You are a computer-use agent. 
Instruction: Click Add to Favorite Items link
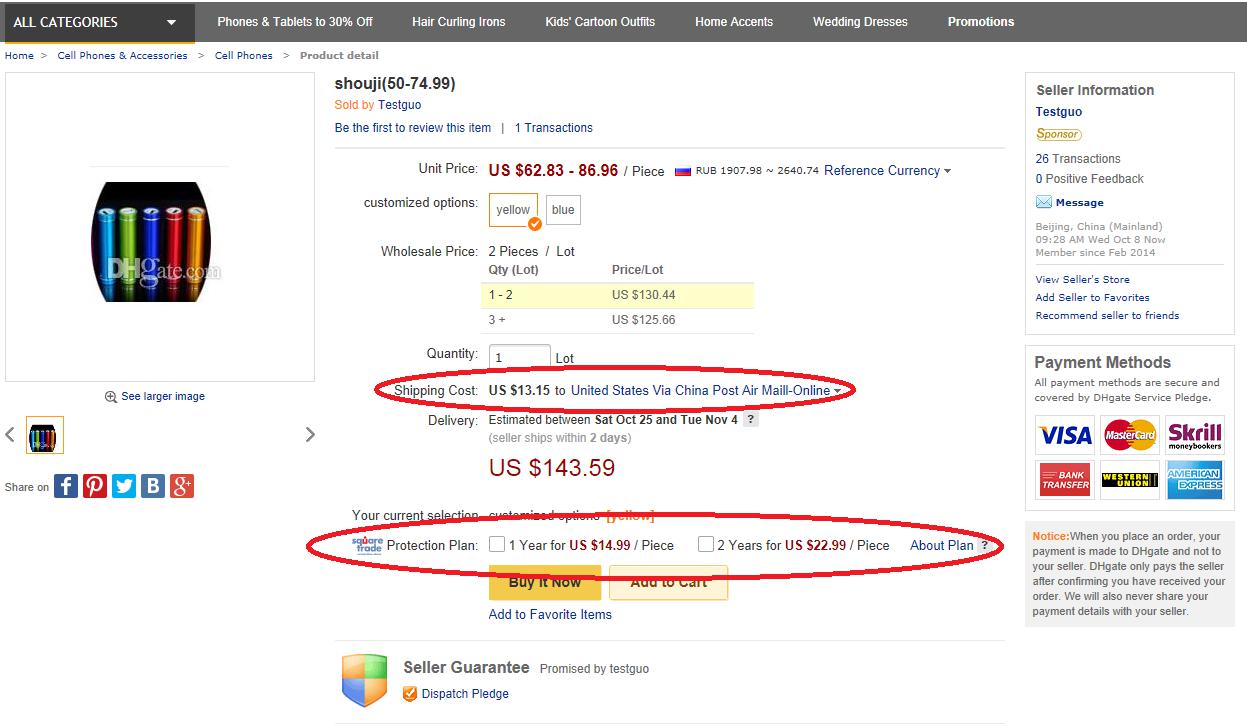pos(550,614)
